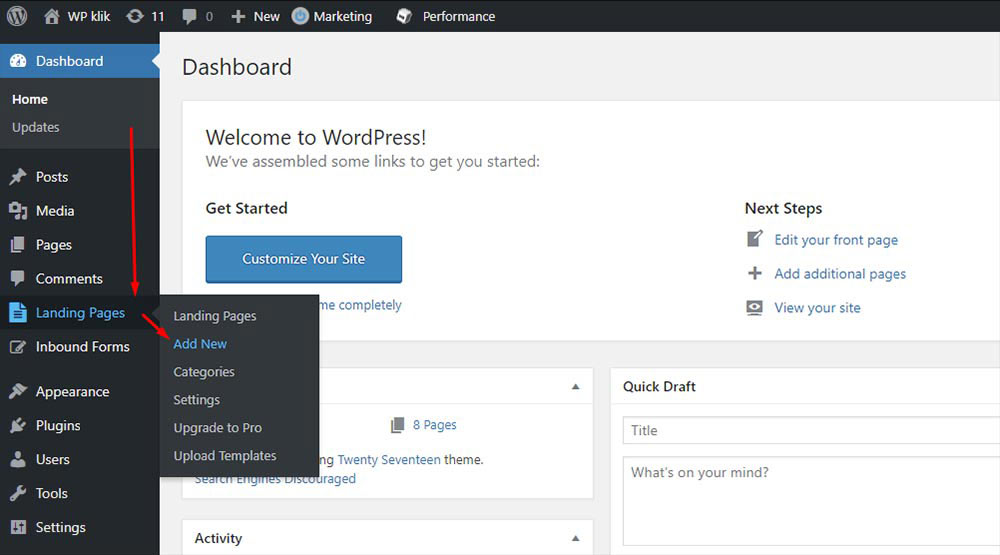Click the updates icon showing 11
This screenshot has height=555, width=1000.
tap(135, 16)
